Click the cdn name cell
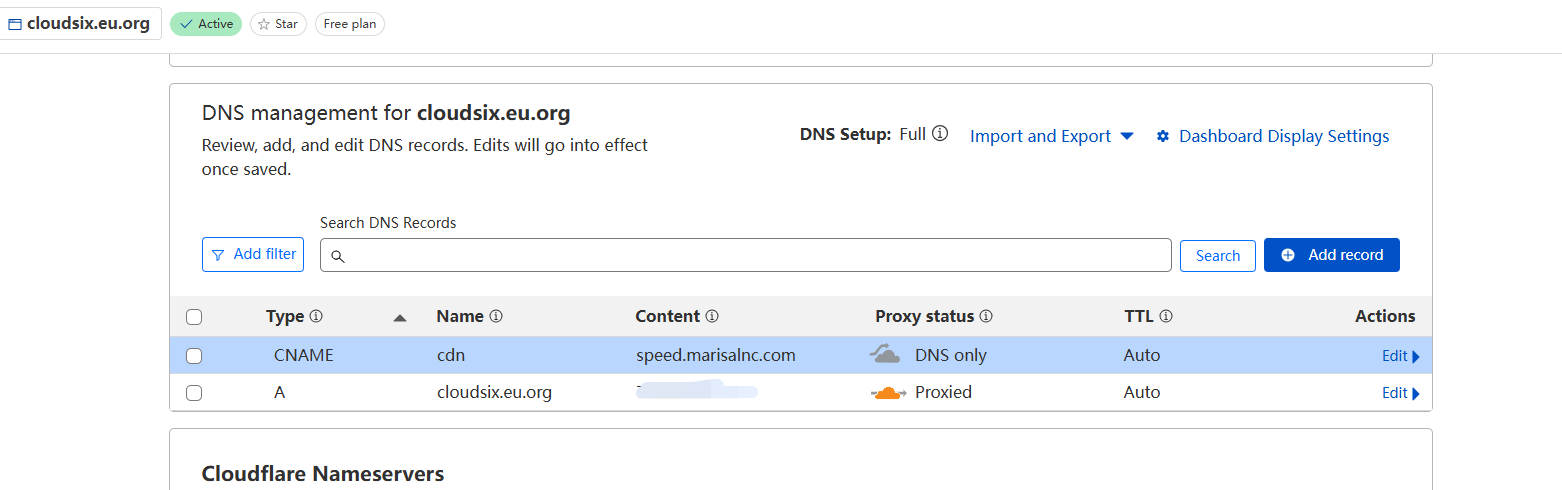The image size is (1562, 490). tap(451, 355)
